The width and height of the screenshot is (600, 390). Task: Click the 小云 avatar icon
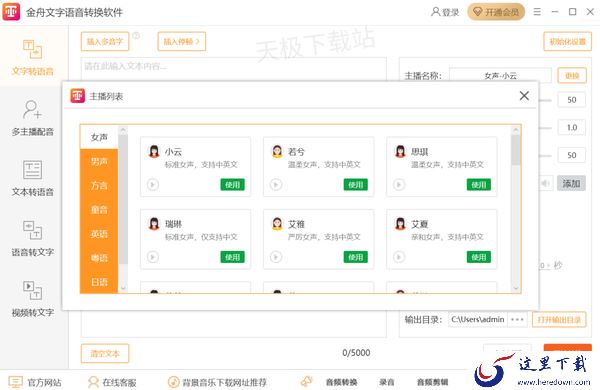(154, 152)
